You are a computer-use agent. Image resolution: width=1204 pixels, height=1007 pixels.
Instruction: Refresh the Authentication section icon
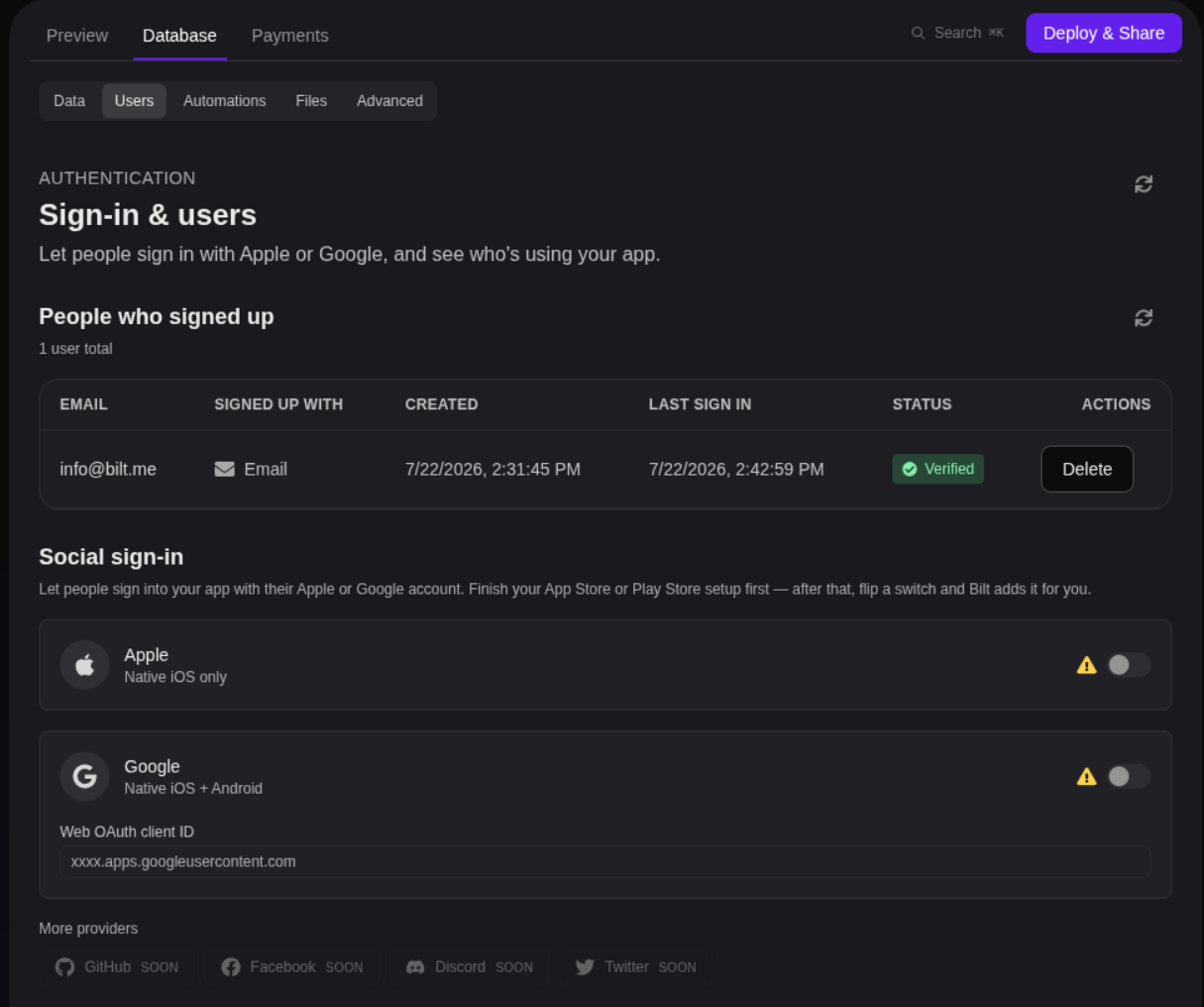coord(1143,184)
